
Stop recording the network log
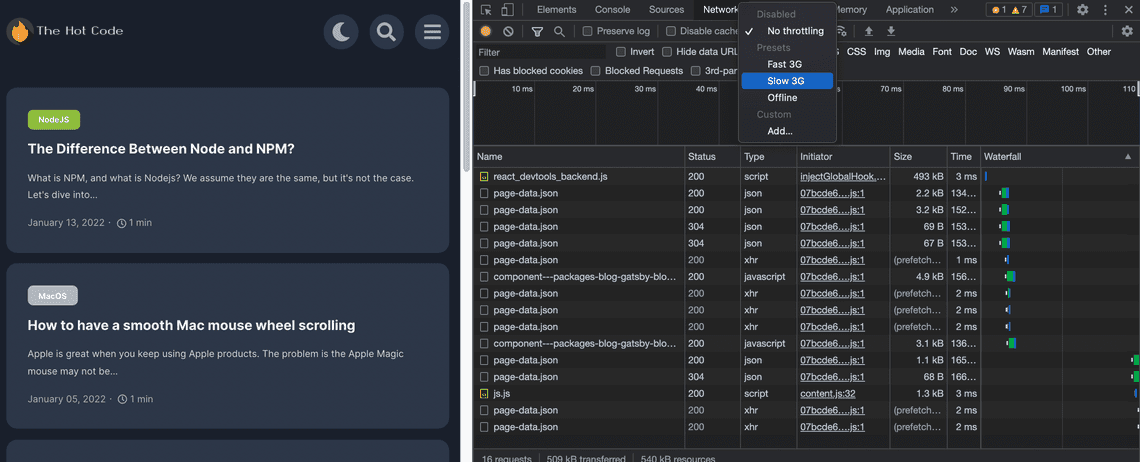[x=486, y=31]
